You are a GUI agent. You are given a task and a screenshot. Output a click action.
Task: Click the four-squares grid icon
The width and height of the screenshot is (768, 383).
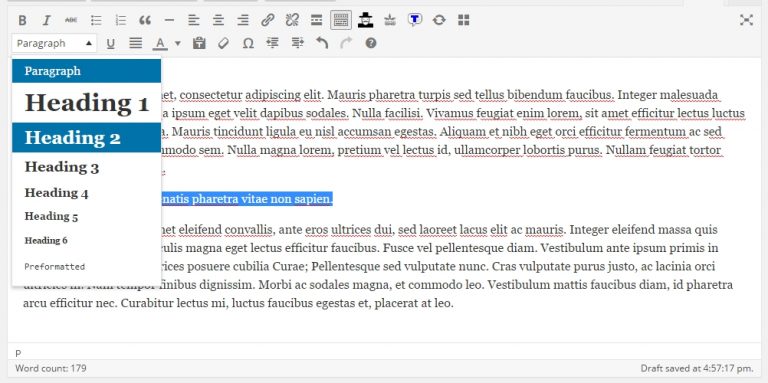[x=463, y=20]
